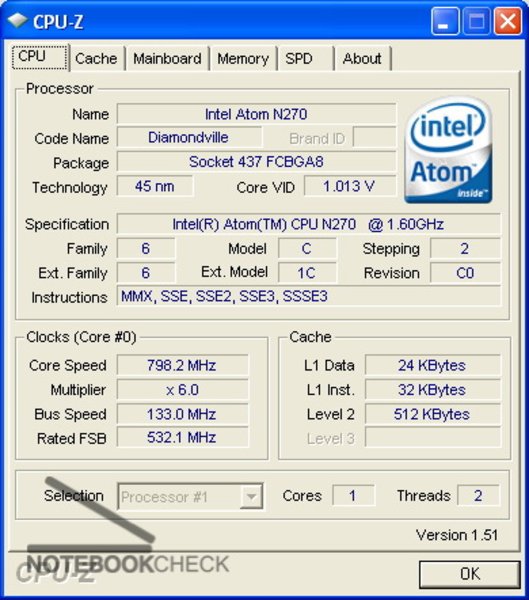Minimize the CPU-Z window
The image size is (529, 600).
(x=445, y=21)
